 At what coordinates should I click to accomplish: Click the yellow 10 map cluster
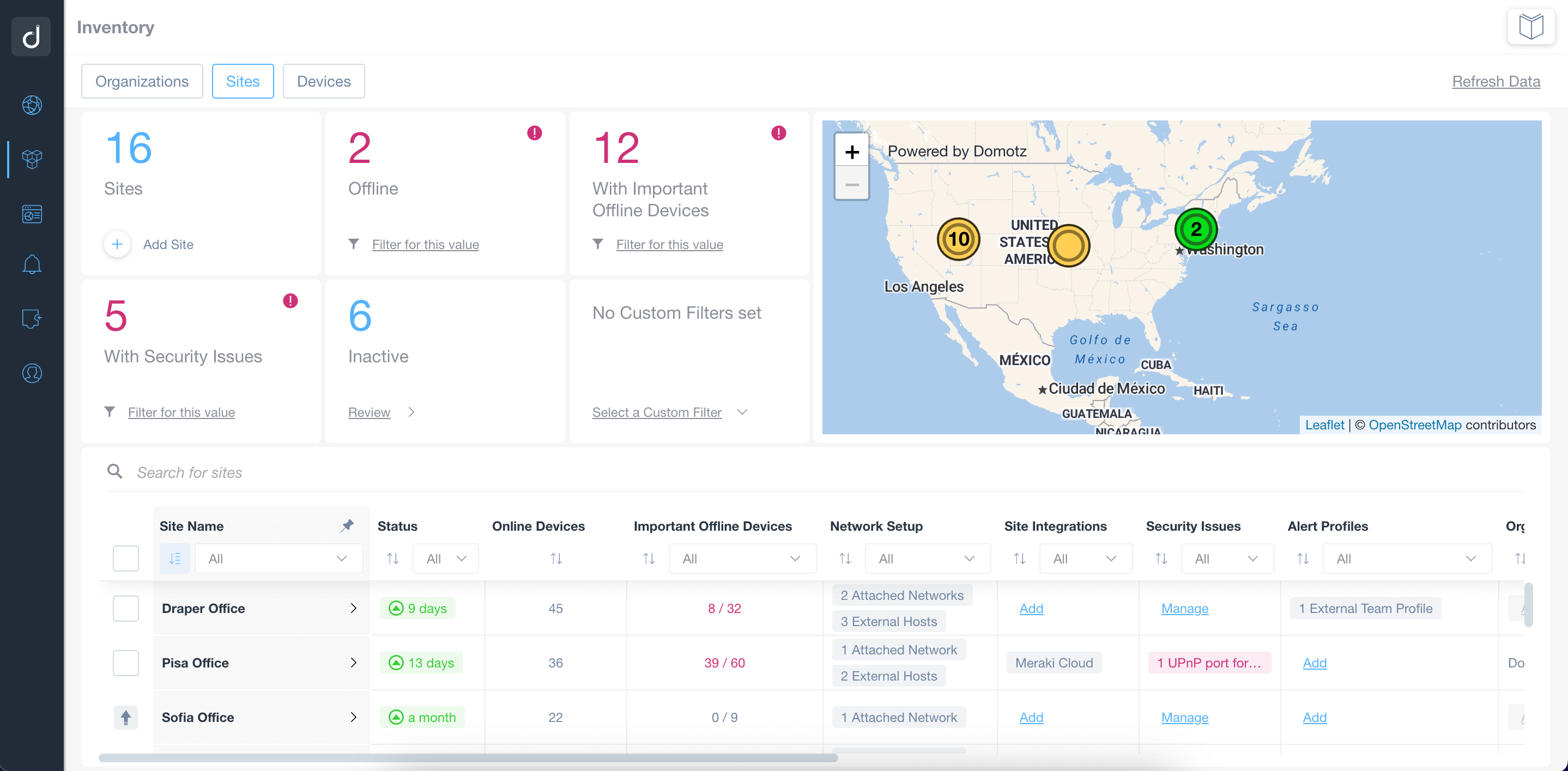tap(958, 239)
